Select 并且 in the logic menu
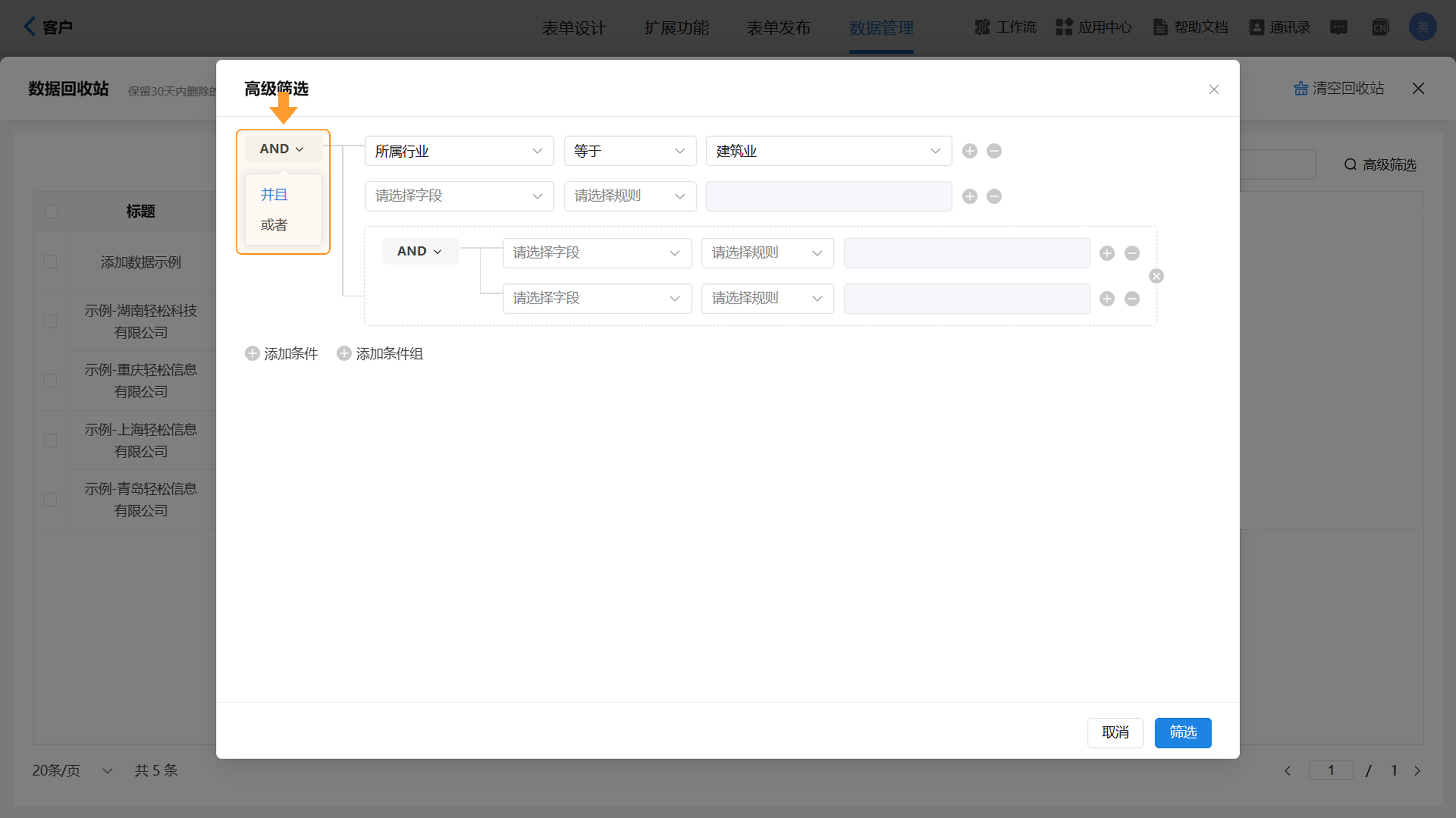Image resolution: width=1456 pixels, height=818 pixels. coord(274,194)
